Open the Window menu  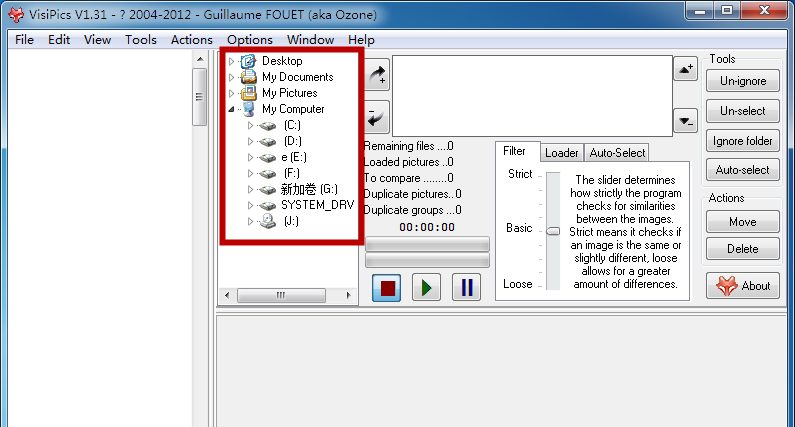(x=310, y=40)
